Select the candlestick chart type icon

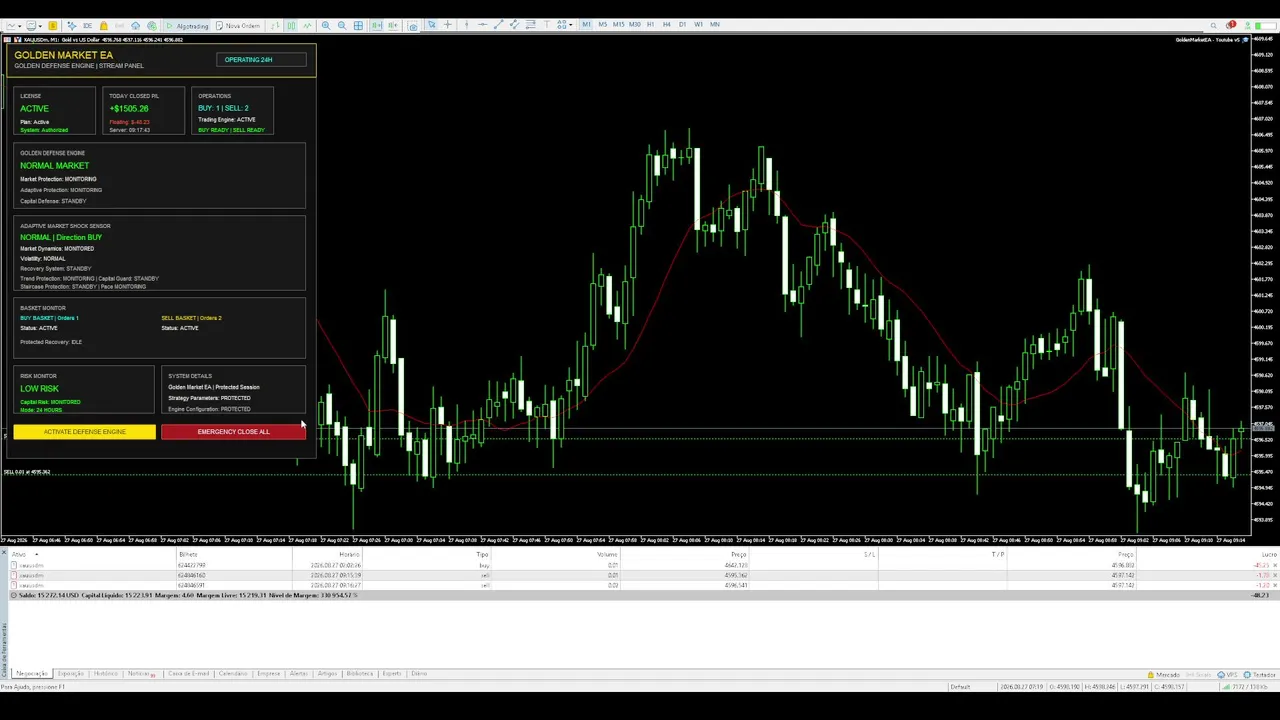pyautogui.click(x=291, y=25)
